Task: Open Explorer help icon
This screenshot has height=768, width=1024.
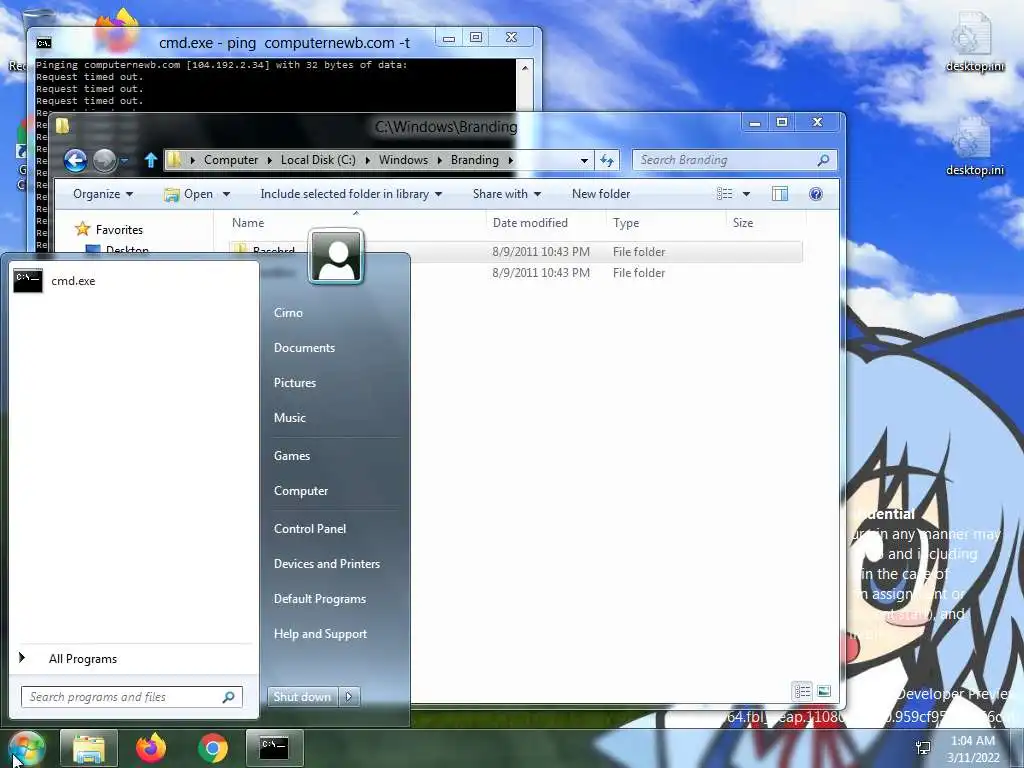Action: click(x=816, y=194)
